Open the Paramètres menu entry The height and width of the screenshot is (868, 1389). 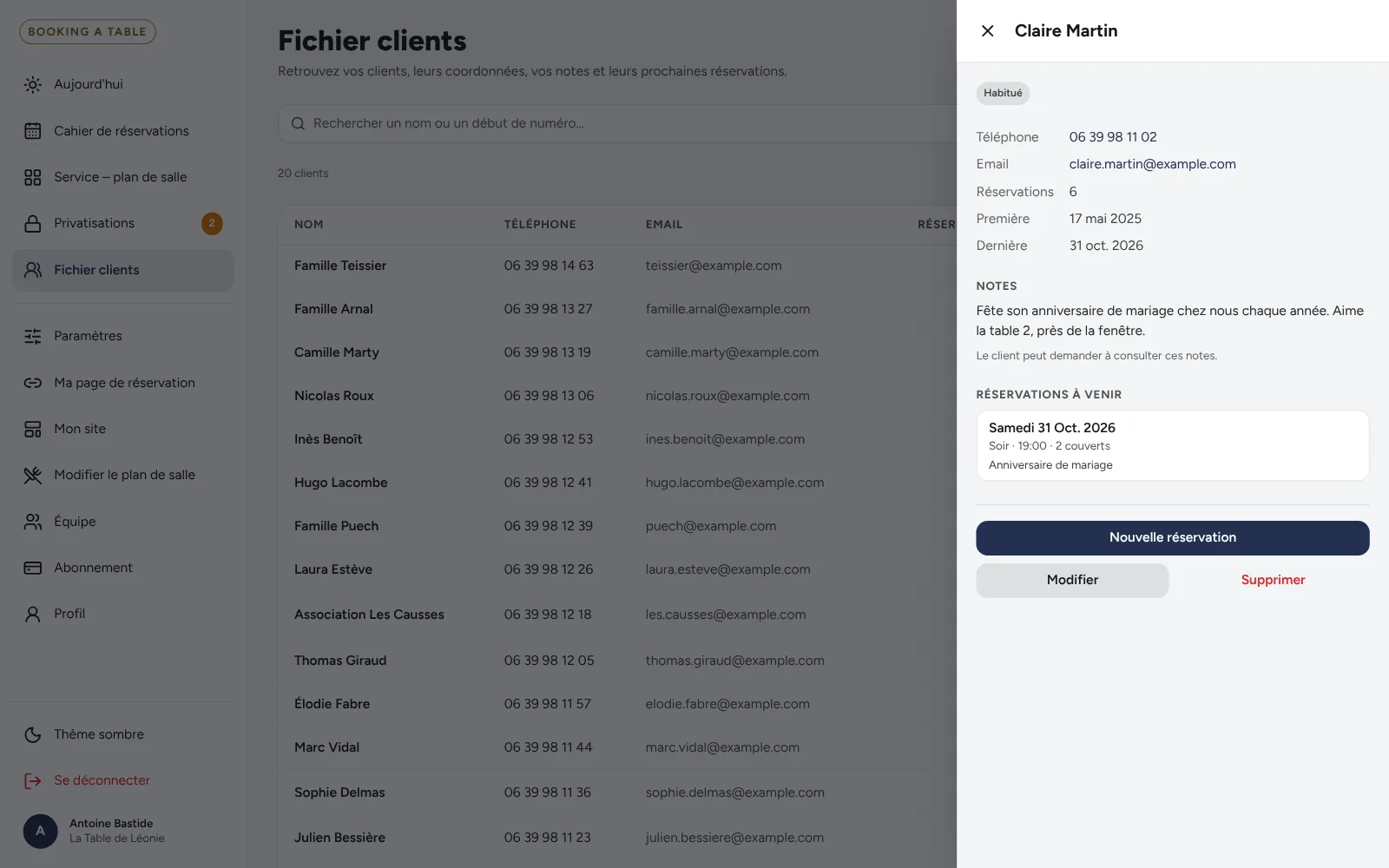click(123, 336)
